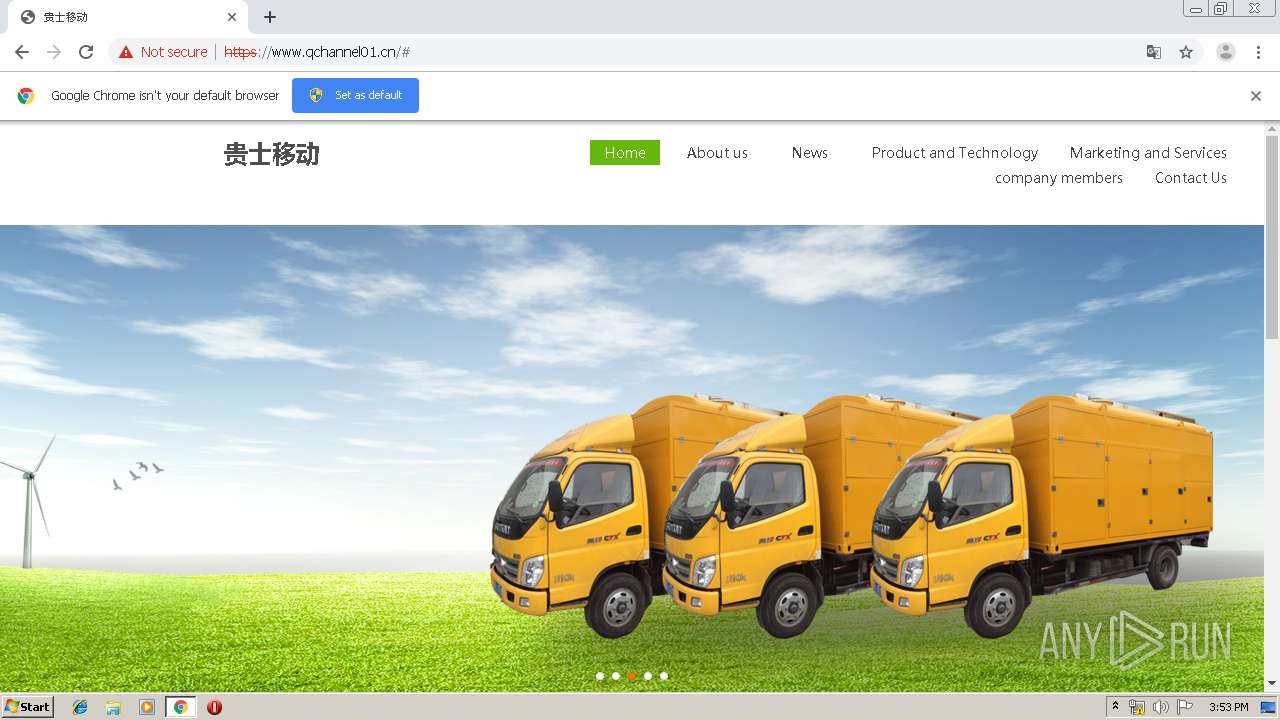Viewport: 1280px width, 720px height.
Task: Click the Set as default button
Action: (355, 95)
